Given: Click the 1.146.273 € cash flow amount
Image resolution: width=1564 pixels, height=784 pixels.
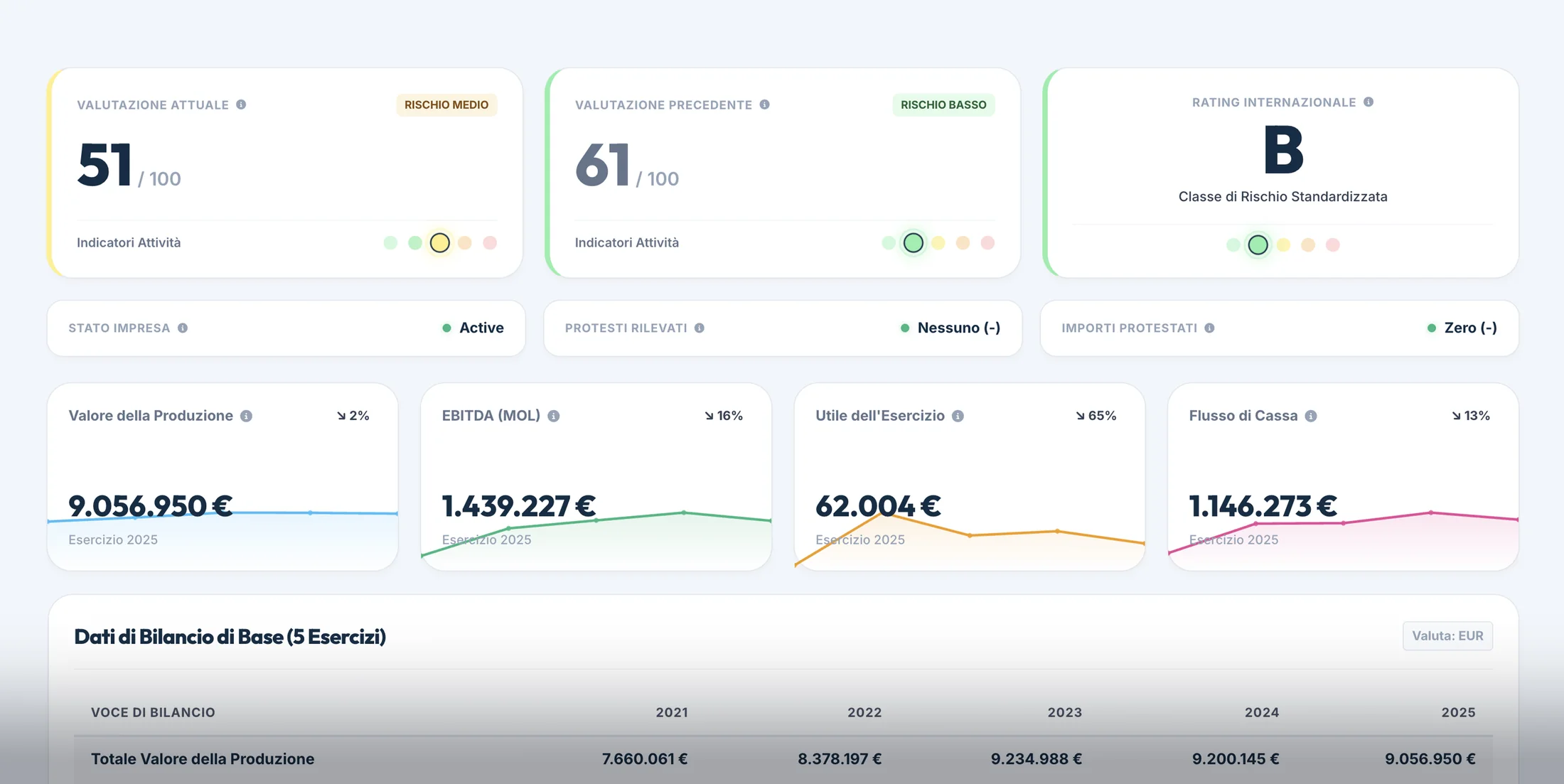Looking at the screenshot, I should pos(1263,506).
